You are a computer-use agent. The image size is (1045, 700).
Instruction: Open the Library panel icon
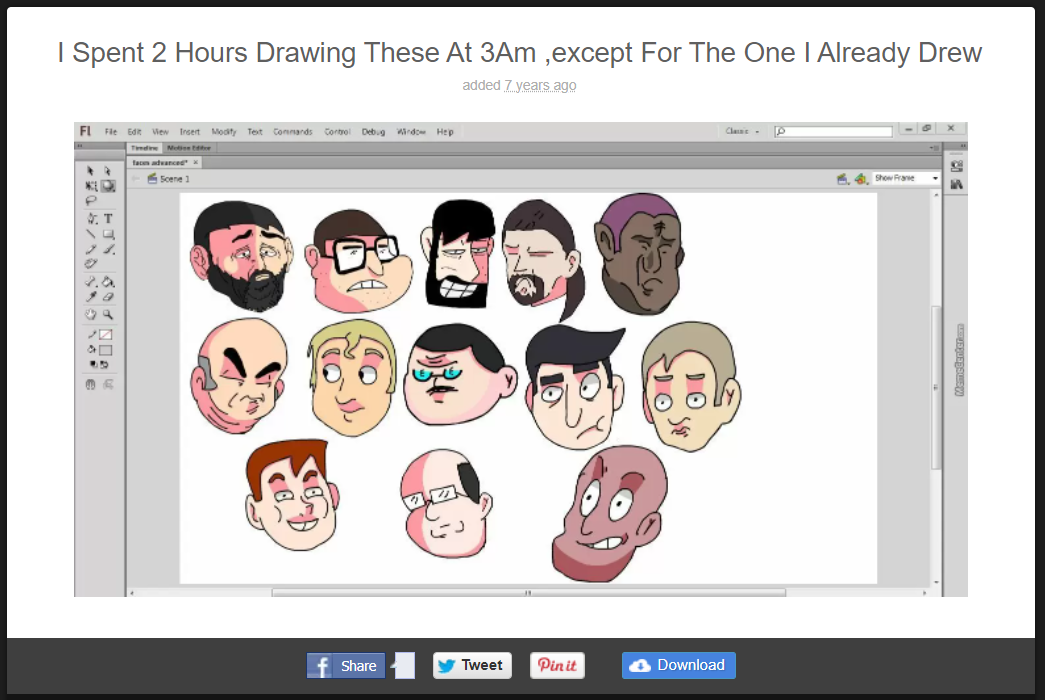point(957,184)
